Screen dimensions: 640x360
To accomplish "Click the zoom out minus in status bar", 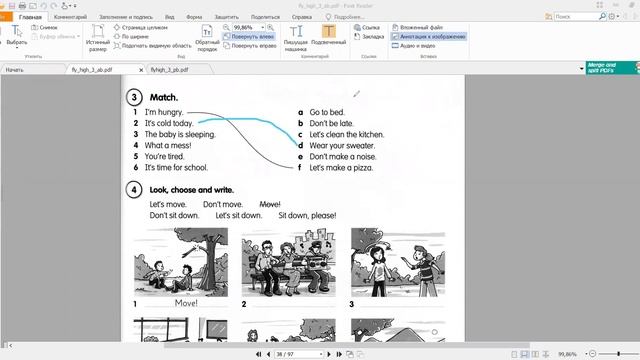I will (593, 354).
